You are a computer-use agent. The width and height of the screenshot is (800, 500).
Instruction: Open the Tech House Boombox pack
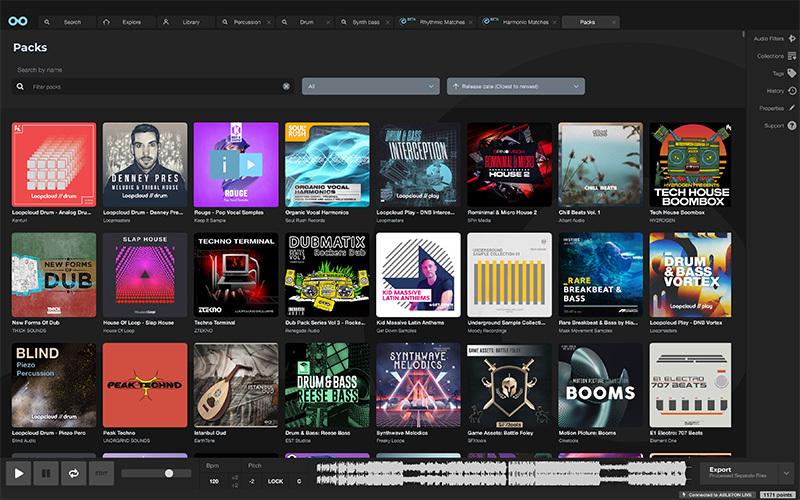click(x=691, y=165)
